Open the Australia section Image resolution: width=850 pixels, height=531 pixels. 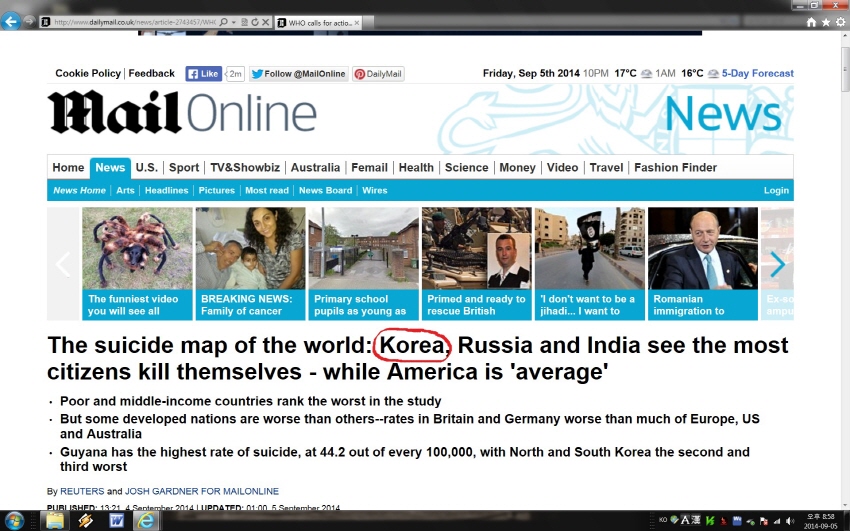pyautogui.click(x=315, y=167)
